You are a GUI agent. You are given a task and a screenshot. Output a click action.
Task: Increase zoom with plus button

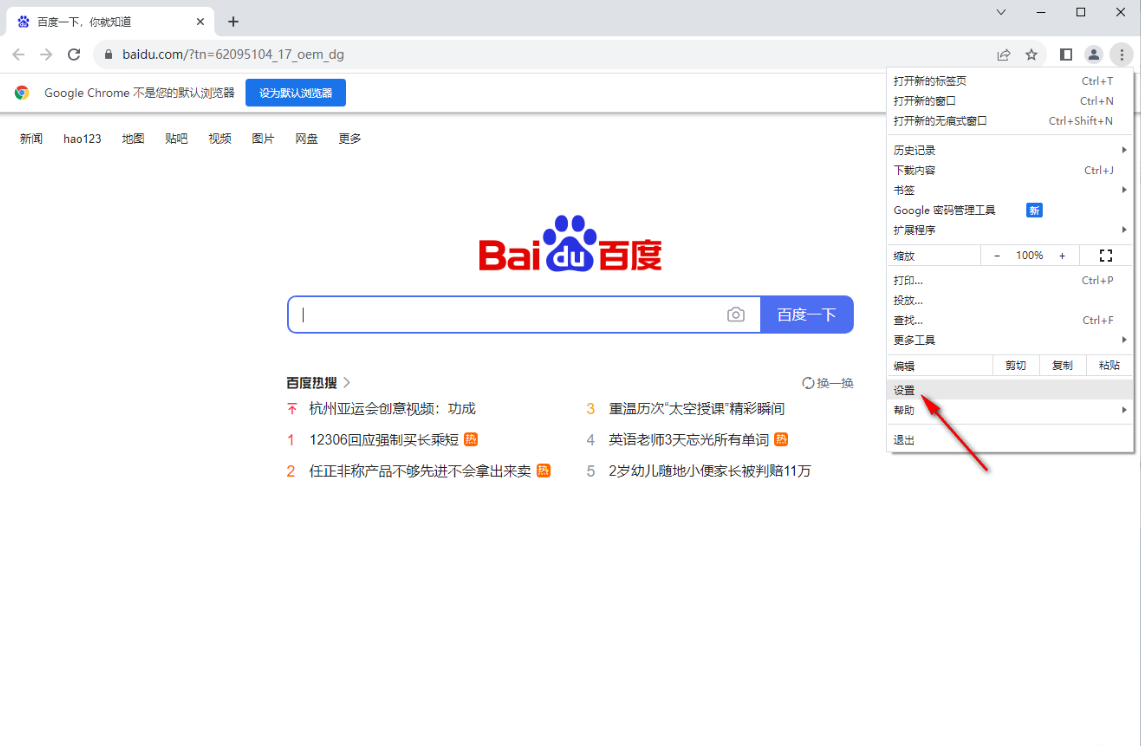click(1062, 255)
